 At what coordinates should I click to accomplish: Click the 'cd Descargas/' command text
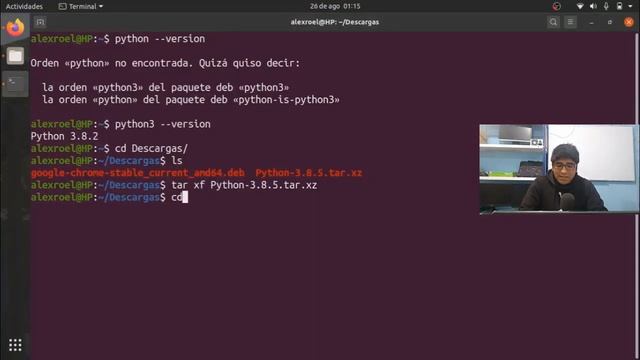tap(151, 149)
